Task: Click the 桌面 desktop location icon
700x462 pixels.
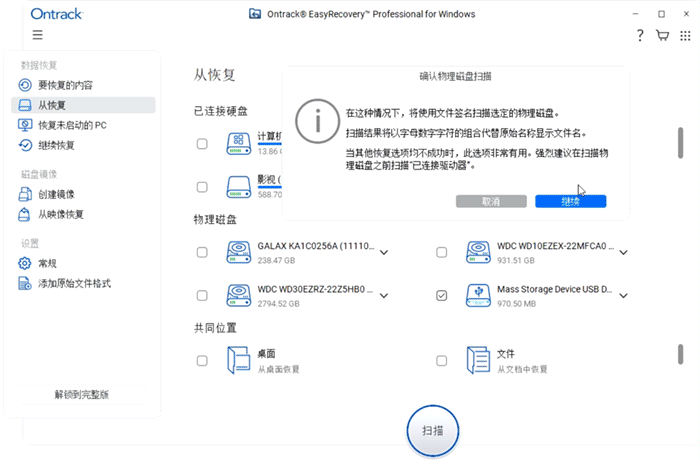Action: (x=239, y=360)
